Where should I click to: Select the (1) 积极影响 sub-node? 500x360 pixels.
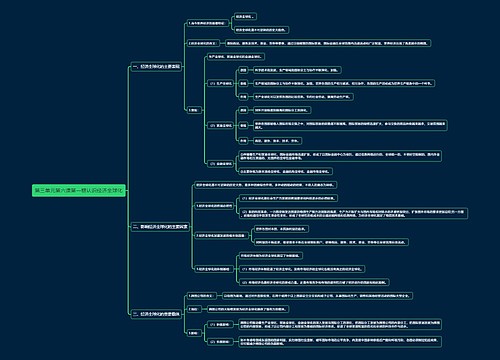[220, 324]
